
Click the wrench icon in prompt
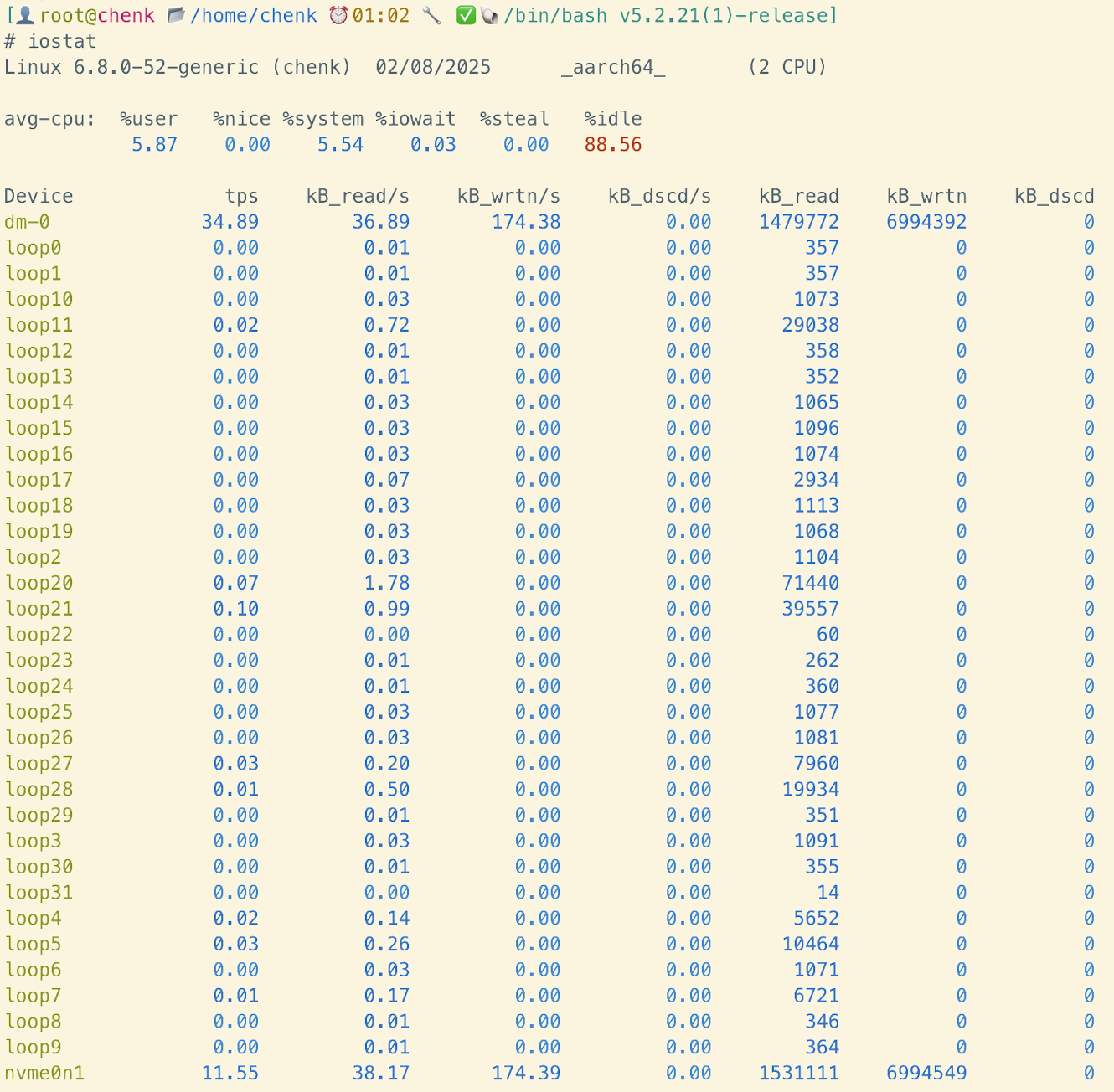(431, 16)
